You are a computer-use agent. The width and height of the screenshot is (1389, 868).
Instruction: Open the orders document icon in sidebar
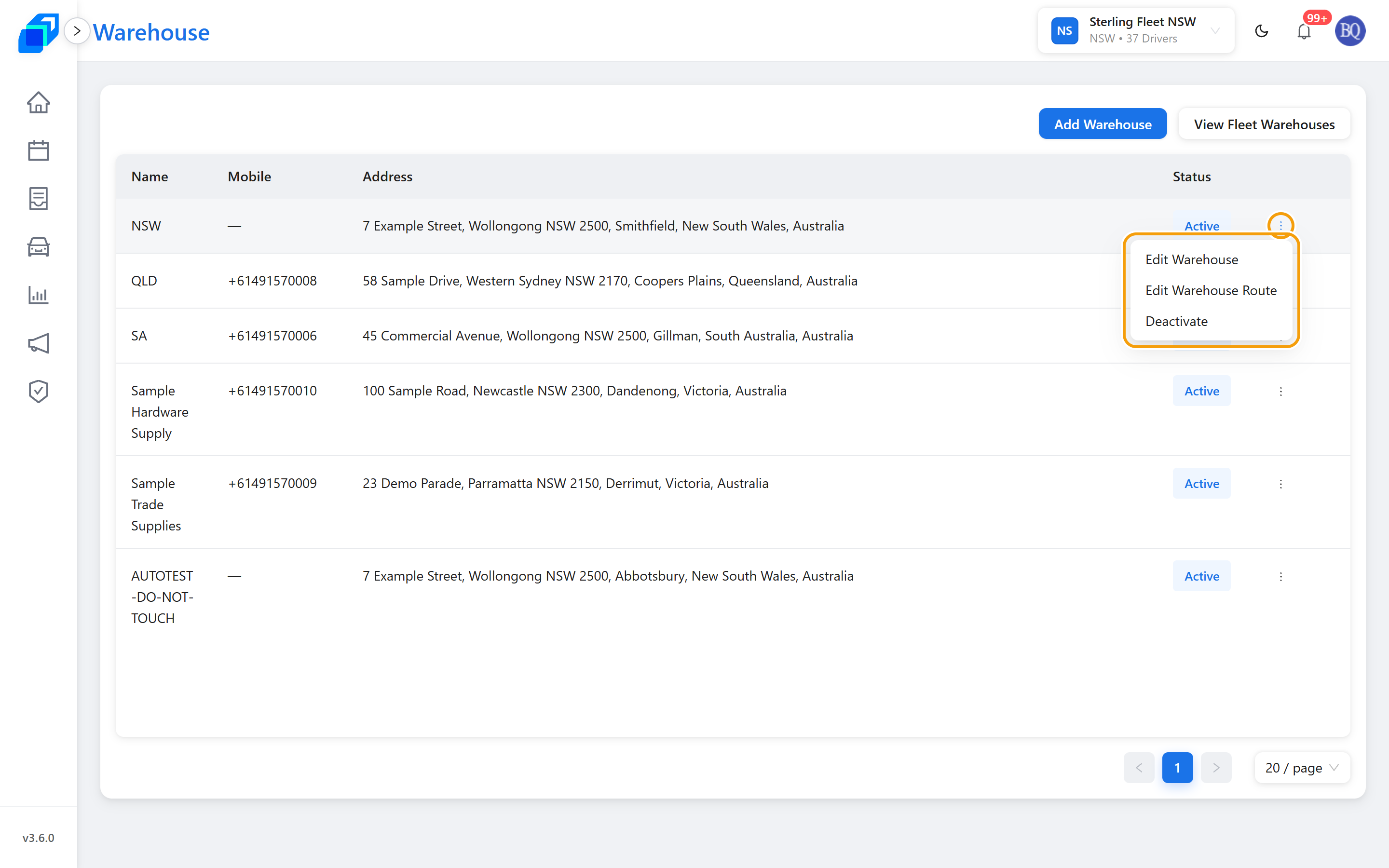point(39,199)
